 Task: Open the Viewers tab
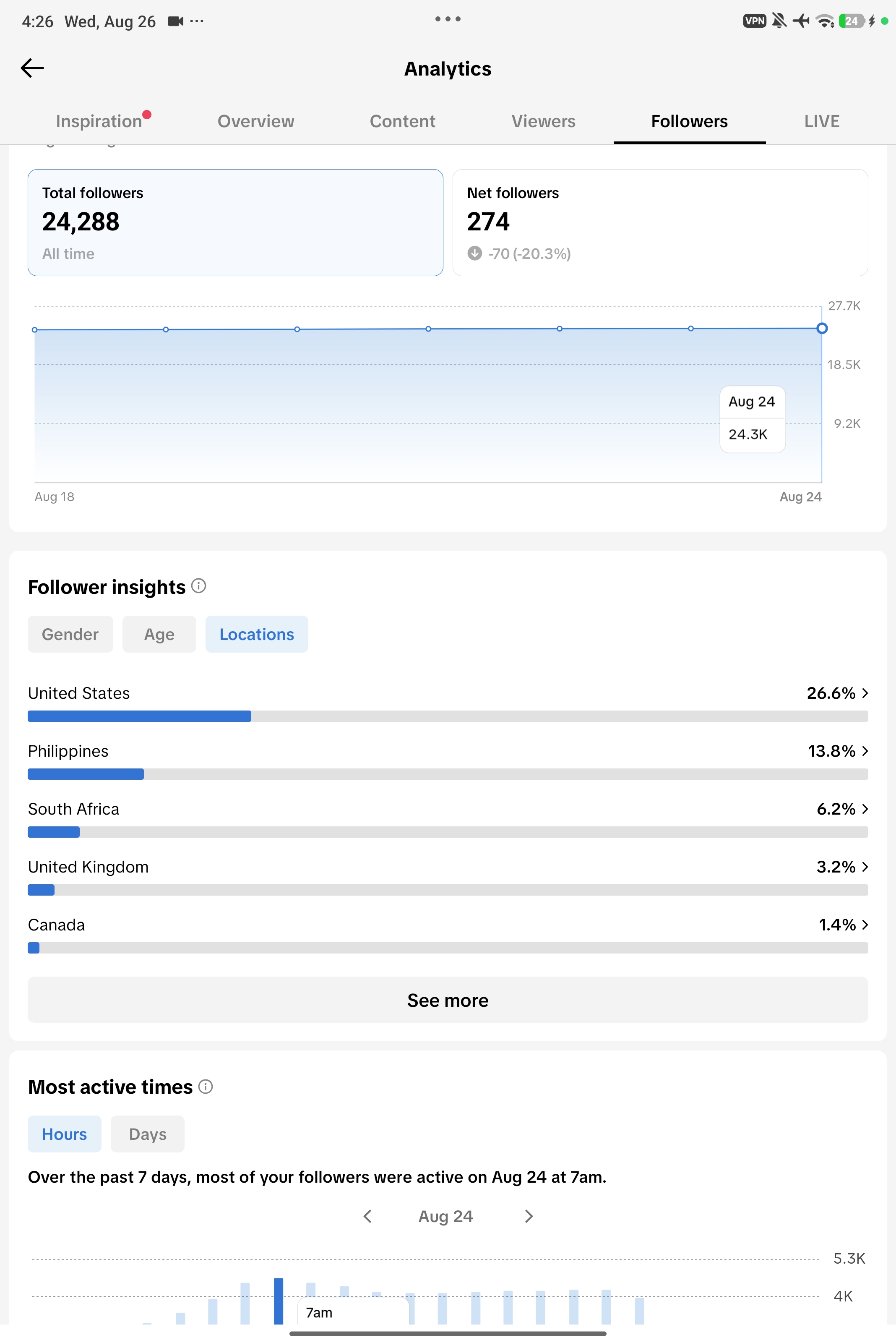click(x=543, y=121)
